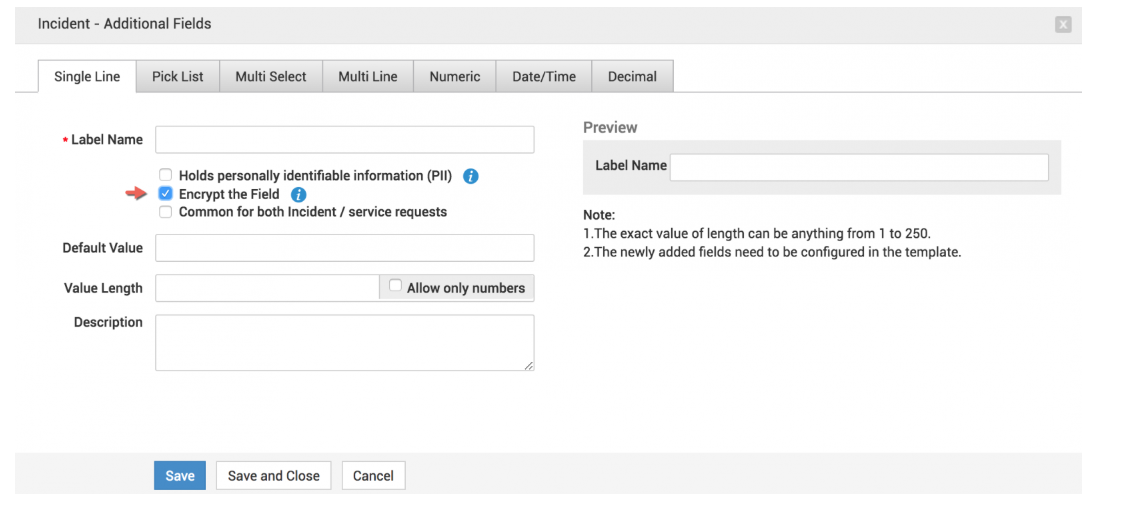
Task: Click into the Default Value text box
Action: click(x=344, y=248)
